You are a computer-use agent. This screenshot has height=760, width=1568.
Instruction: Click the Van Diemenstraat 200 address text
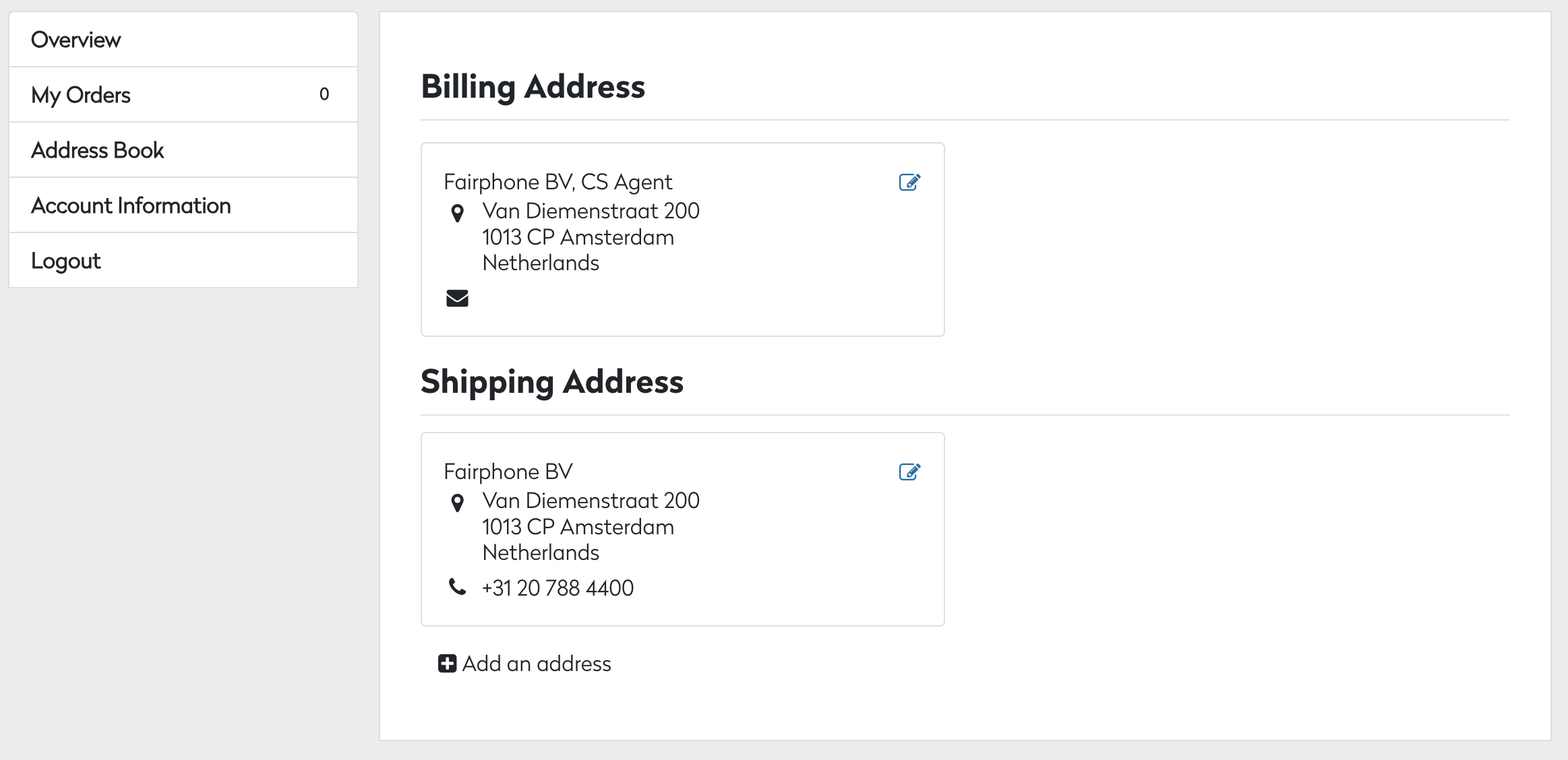tap(590, 210)
